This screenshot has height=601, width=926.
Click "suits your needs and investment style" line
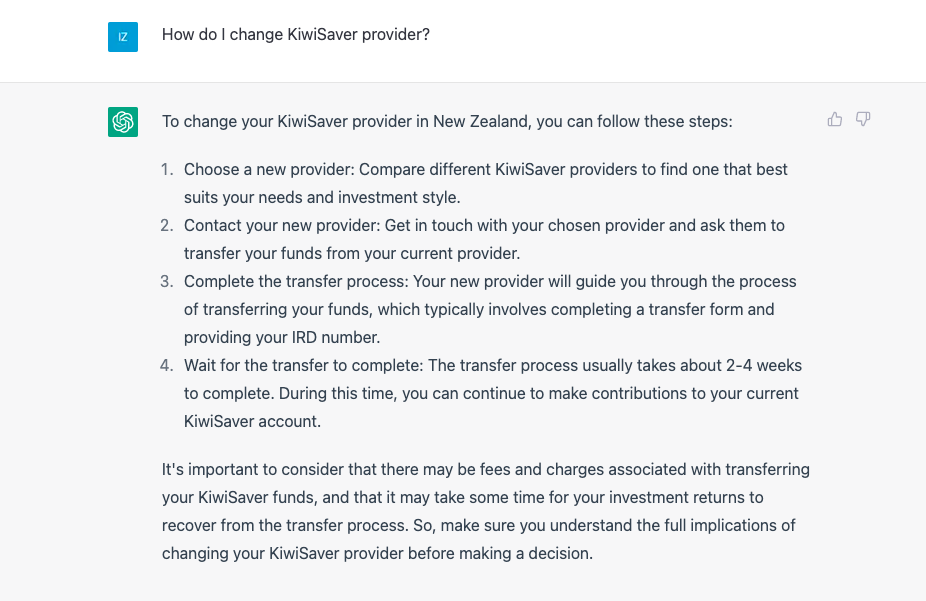click(x=322, y=197)
